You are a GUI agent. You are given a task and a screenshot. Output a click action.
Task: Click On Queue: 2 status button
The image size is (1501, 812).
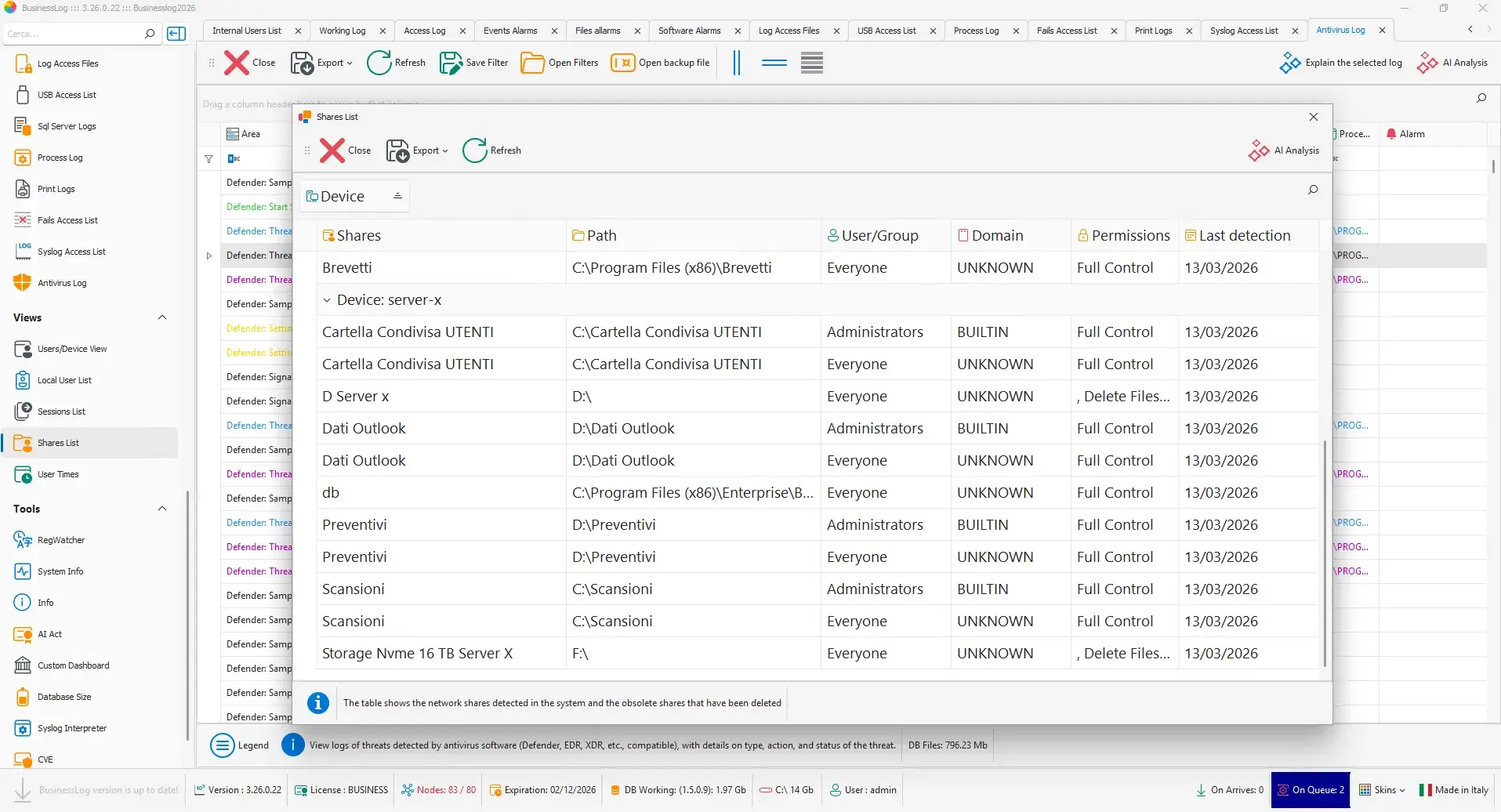(x=1311, y=790)
